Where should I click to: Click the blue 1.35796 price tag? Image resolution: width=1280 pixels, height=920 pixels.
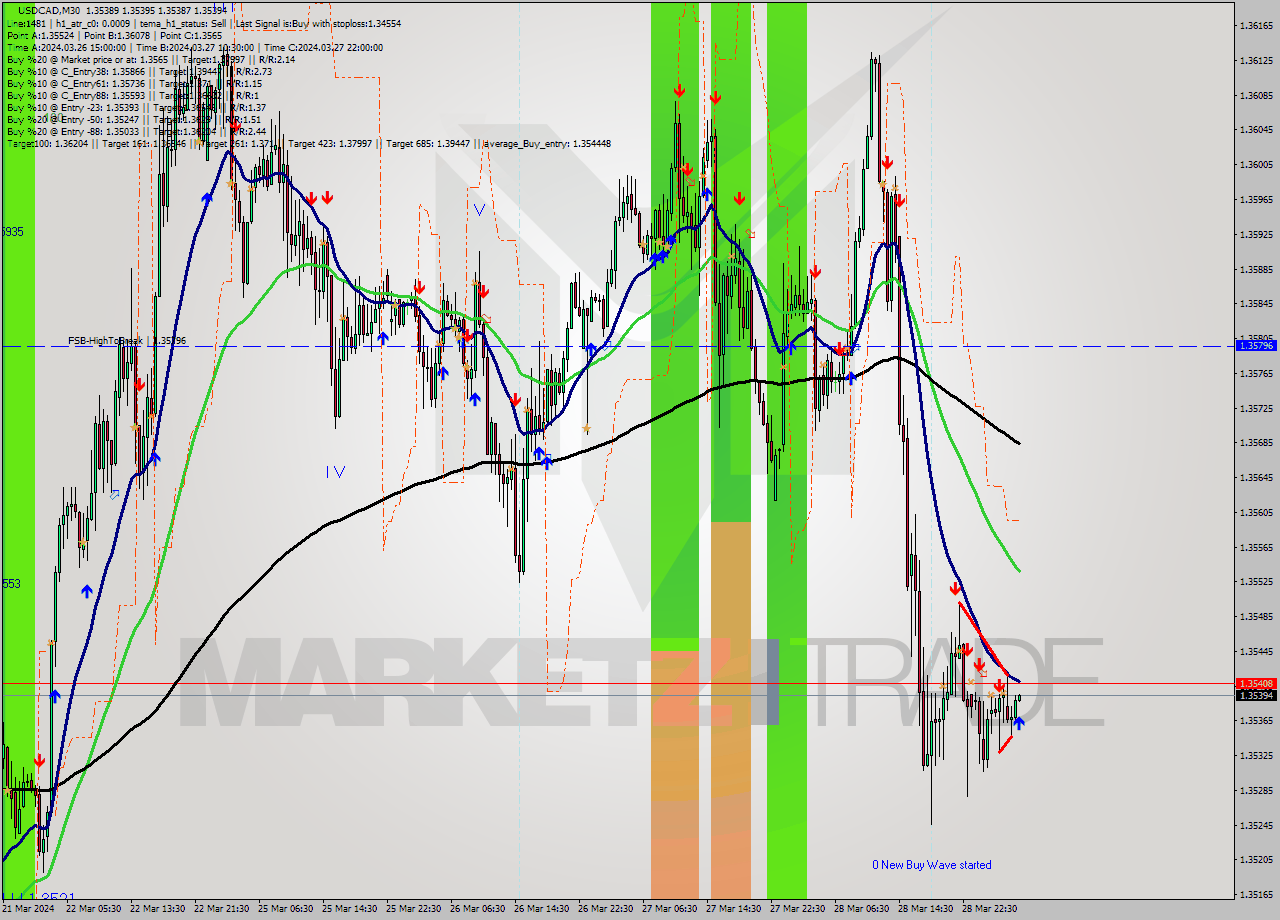click(x=1255, y=346)
